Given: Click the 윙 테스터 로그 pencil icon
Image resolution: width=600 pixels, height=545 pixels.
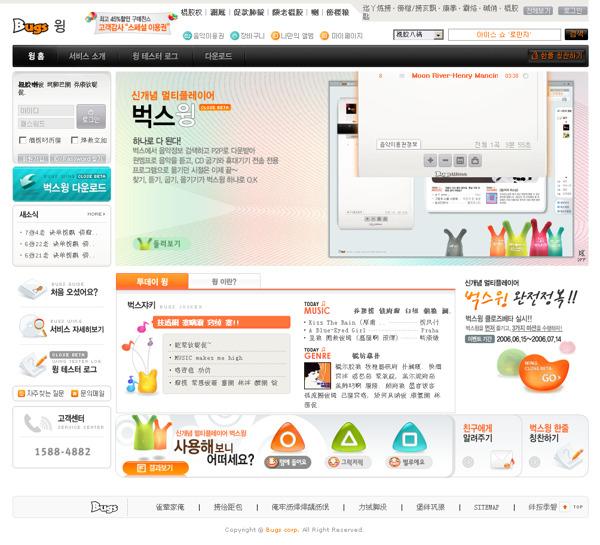Looking at the screenshot, I should [x=33, y=363].
